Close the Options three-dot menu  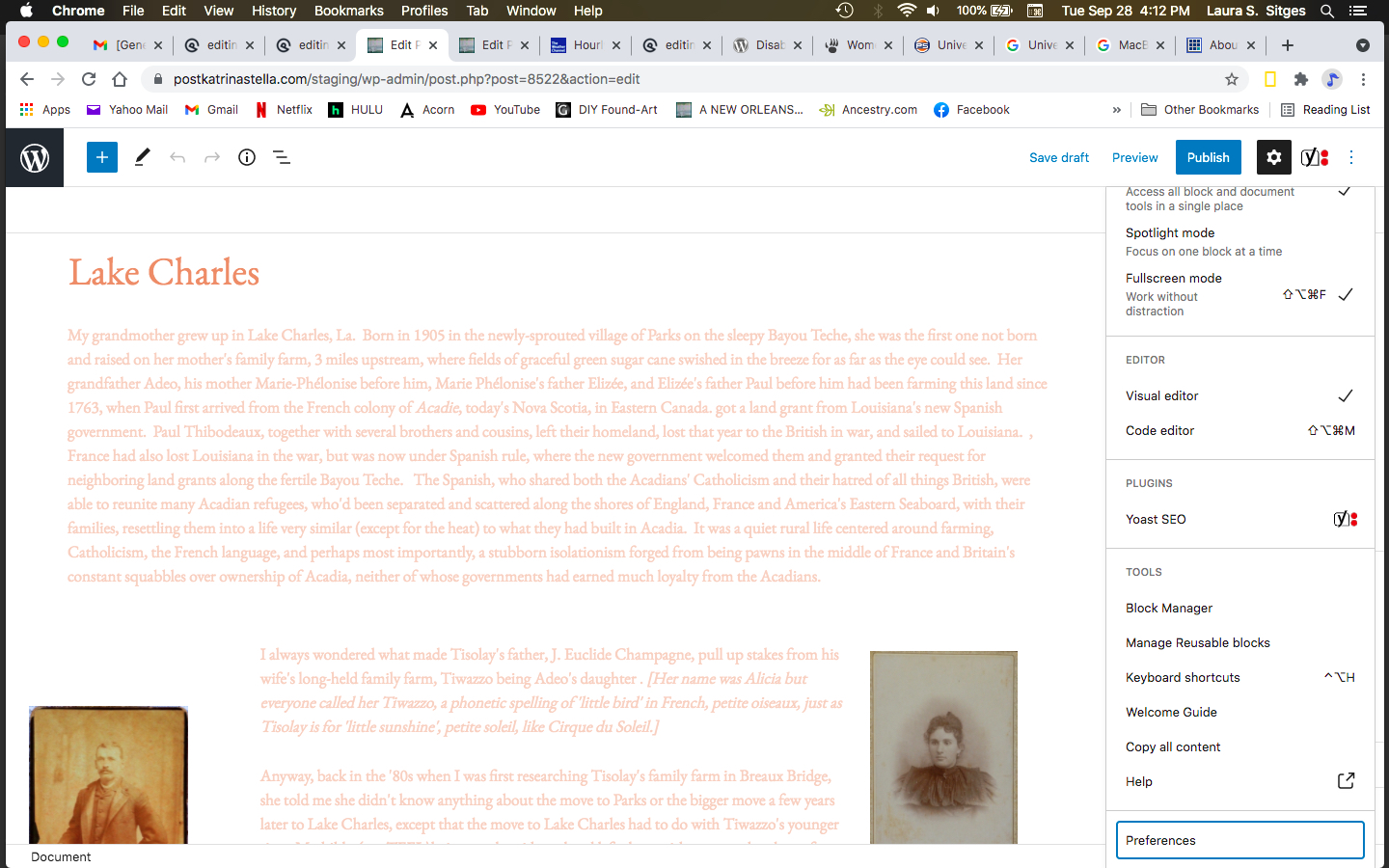pos(1351,157)
